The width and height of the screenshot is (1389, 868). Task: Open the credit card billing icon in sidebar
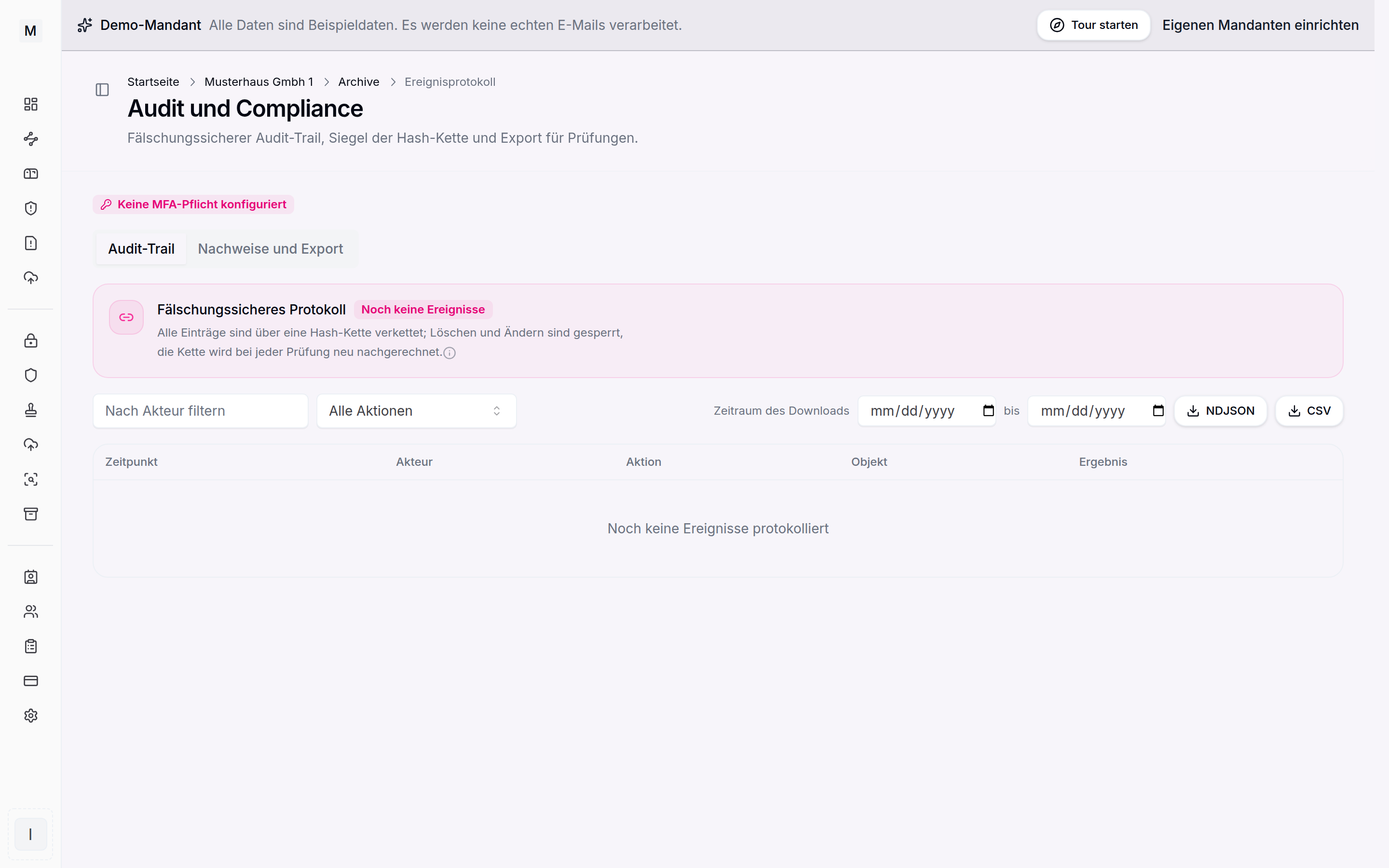[x=30, y=681]
